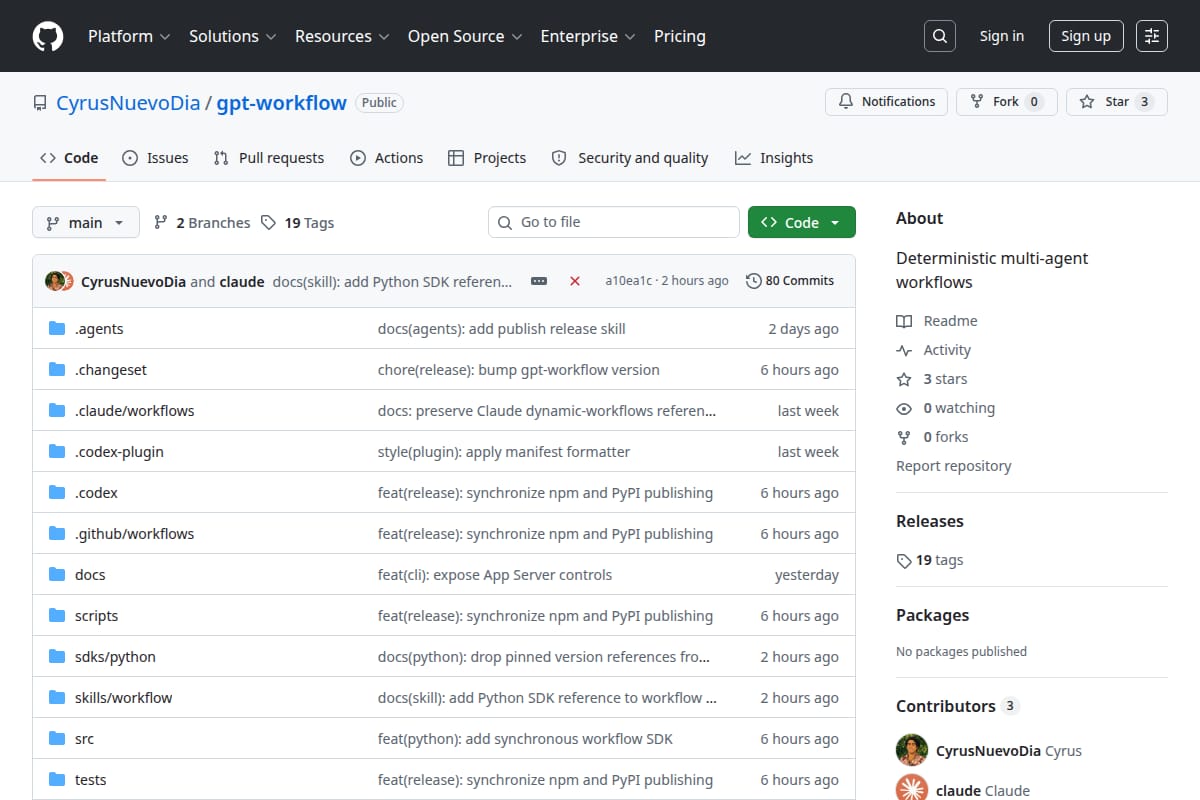This screenshot has height=800, width=1200.
Task: Open the main branch selector dropdown
Action: (85, 222)
